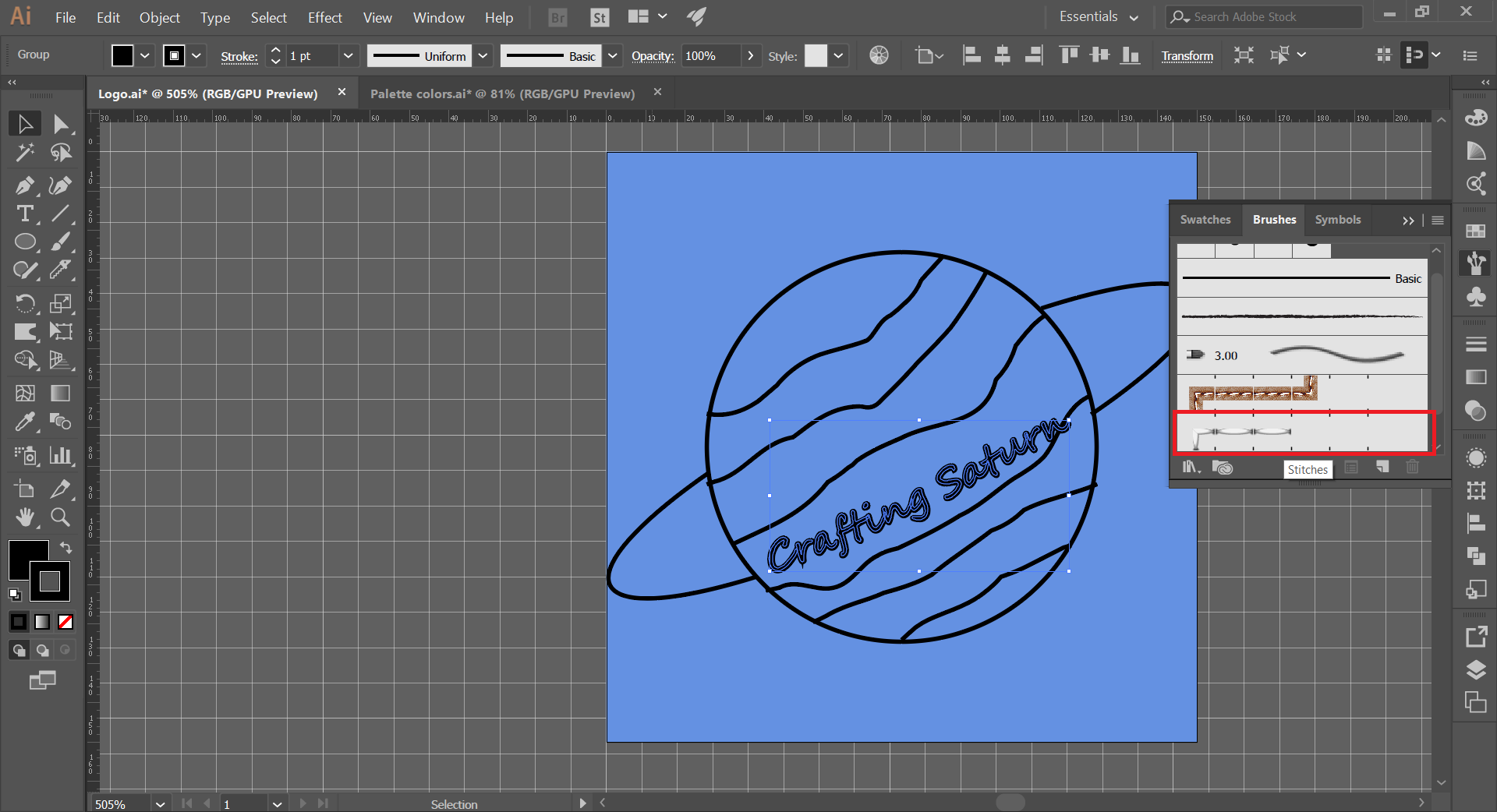Image resolution: width=1497 pixels, height=812 pixels.
Task: Enable Draw Normal mode
Action: (19, 650)
